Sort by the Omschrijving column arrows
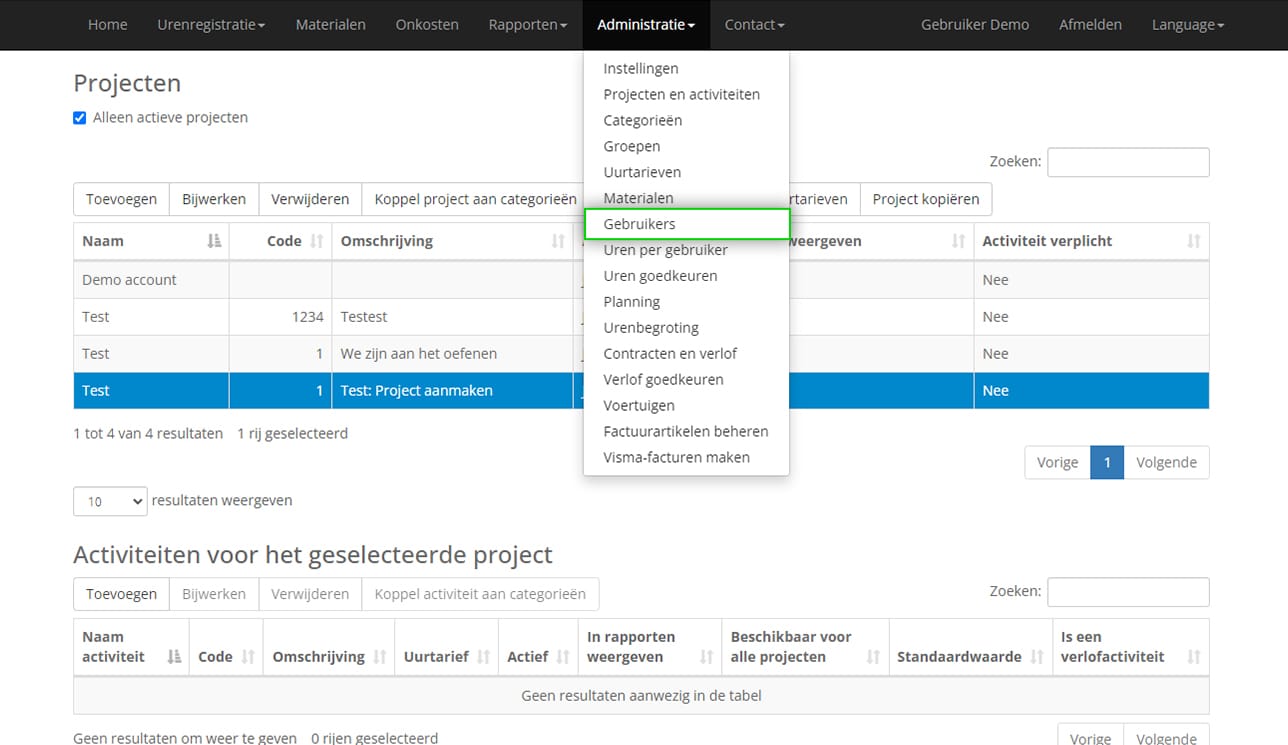The image size is (1288, 745). coord(558,241)
